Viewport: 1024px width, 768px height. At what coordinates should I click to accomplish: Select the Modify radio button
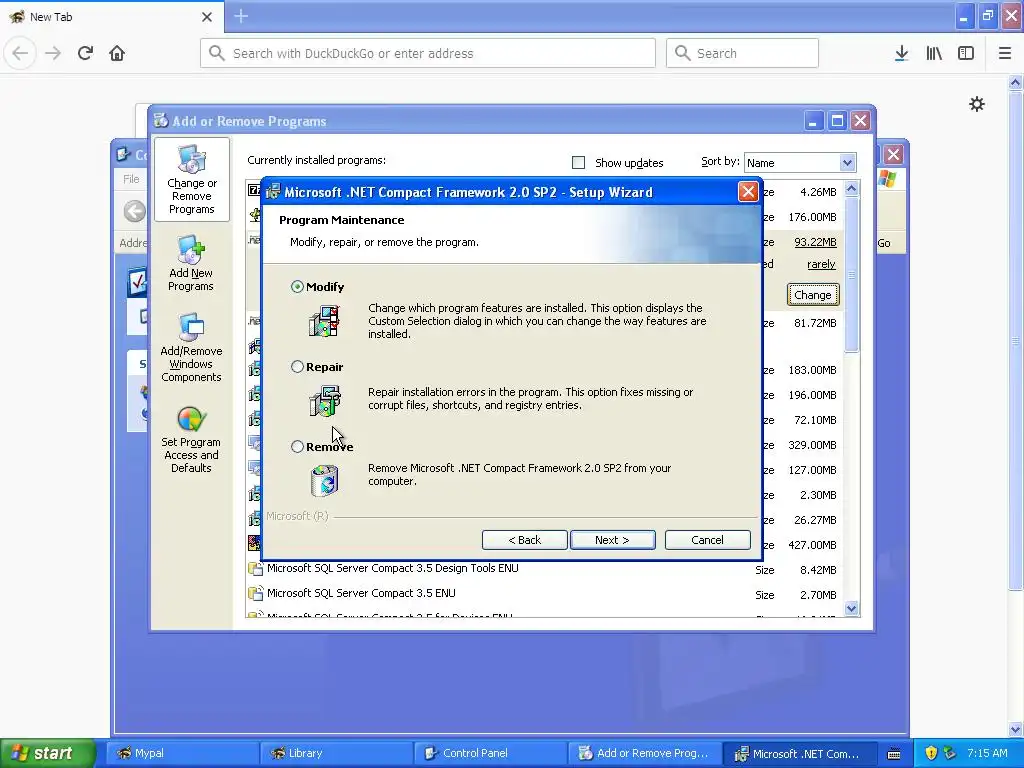point(297,287)
